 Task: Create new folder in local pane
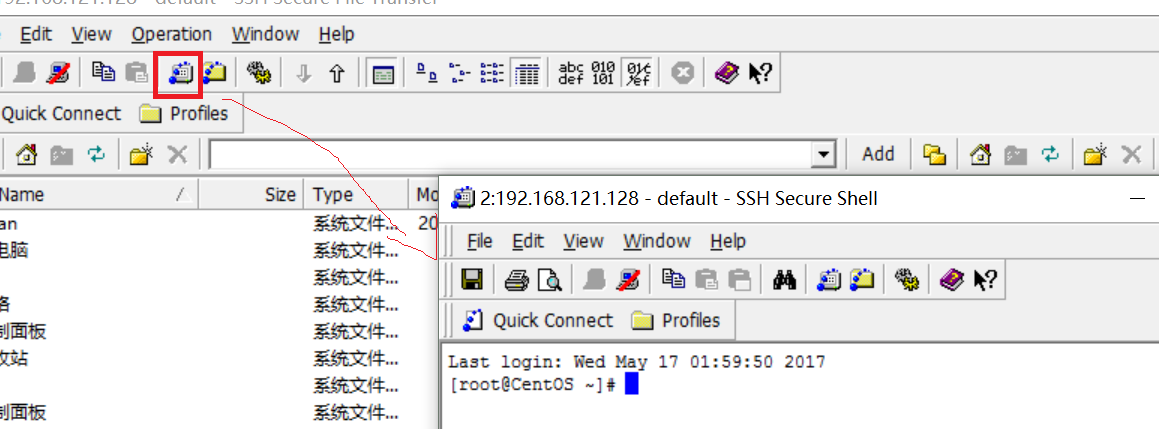(x=141, y=154)
